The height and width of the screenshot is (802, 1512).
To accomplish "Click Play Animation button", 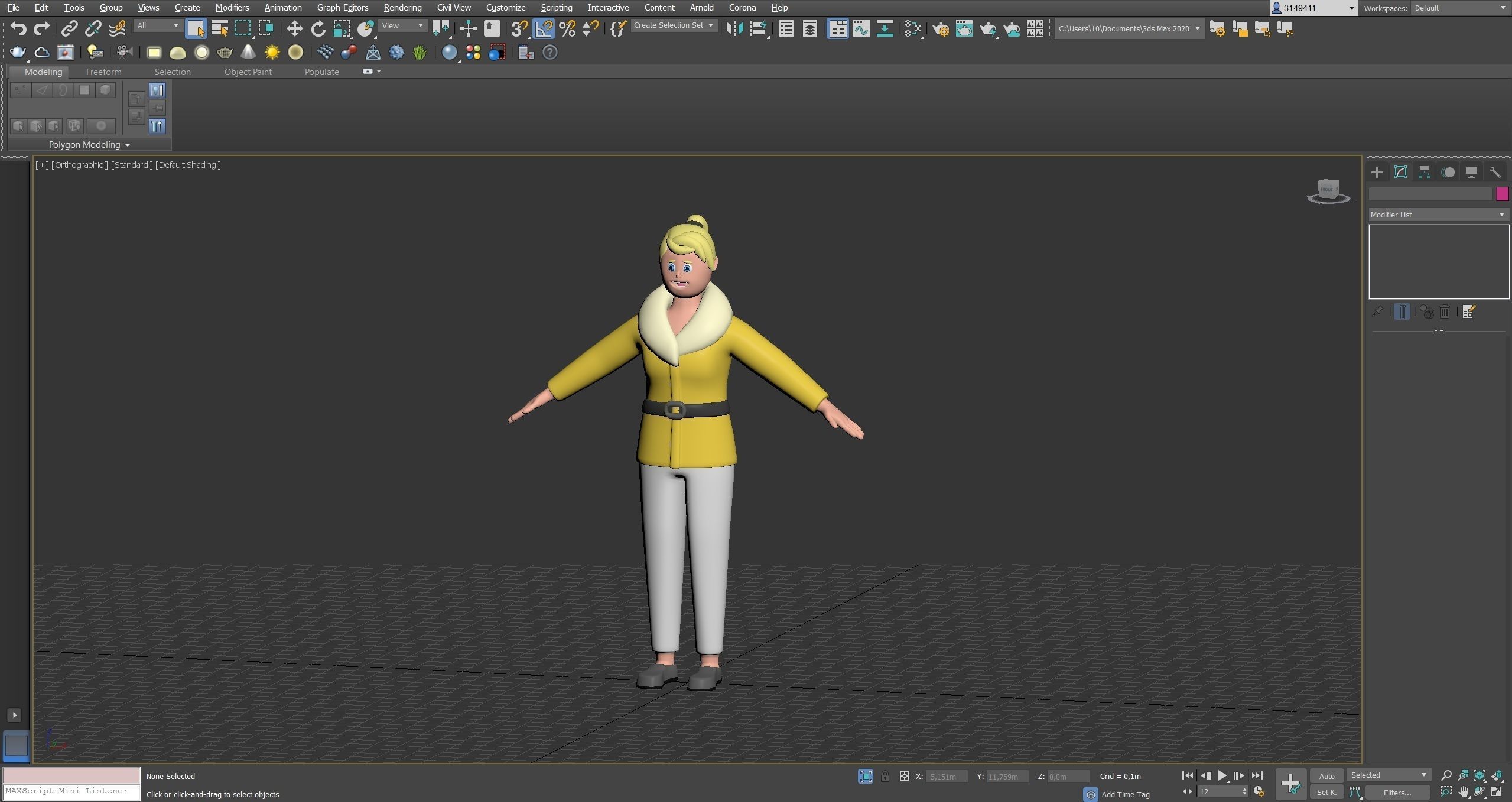I will point(1222,775).
